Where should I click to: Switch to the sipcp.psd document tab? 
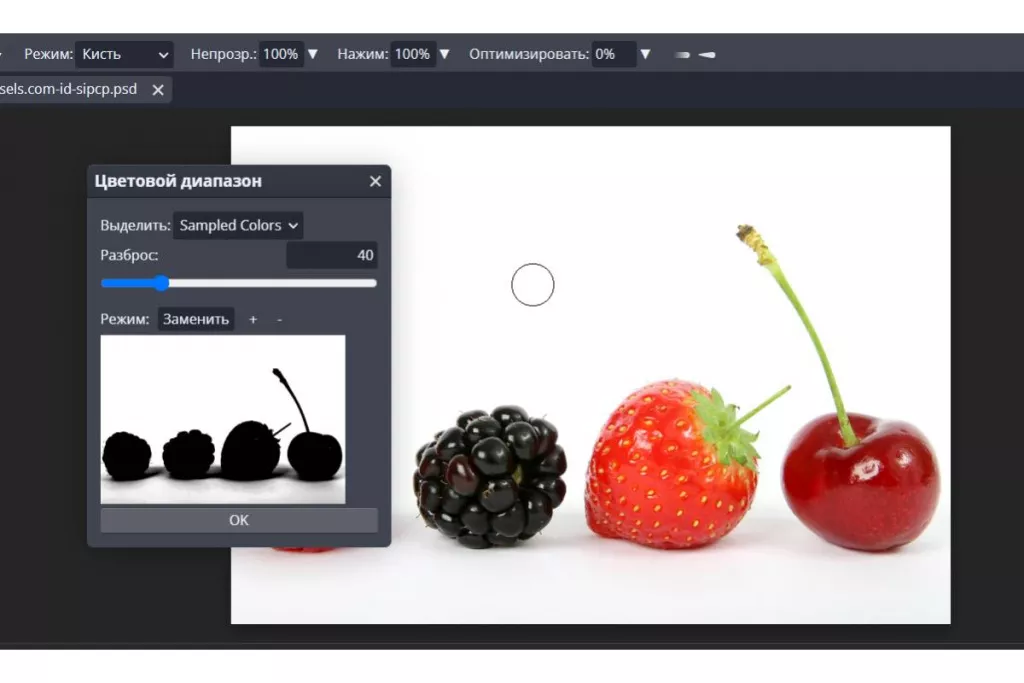68,90
